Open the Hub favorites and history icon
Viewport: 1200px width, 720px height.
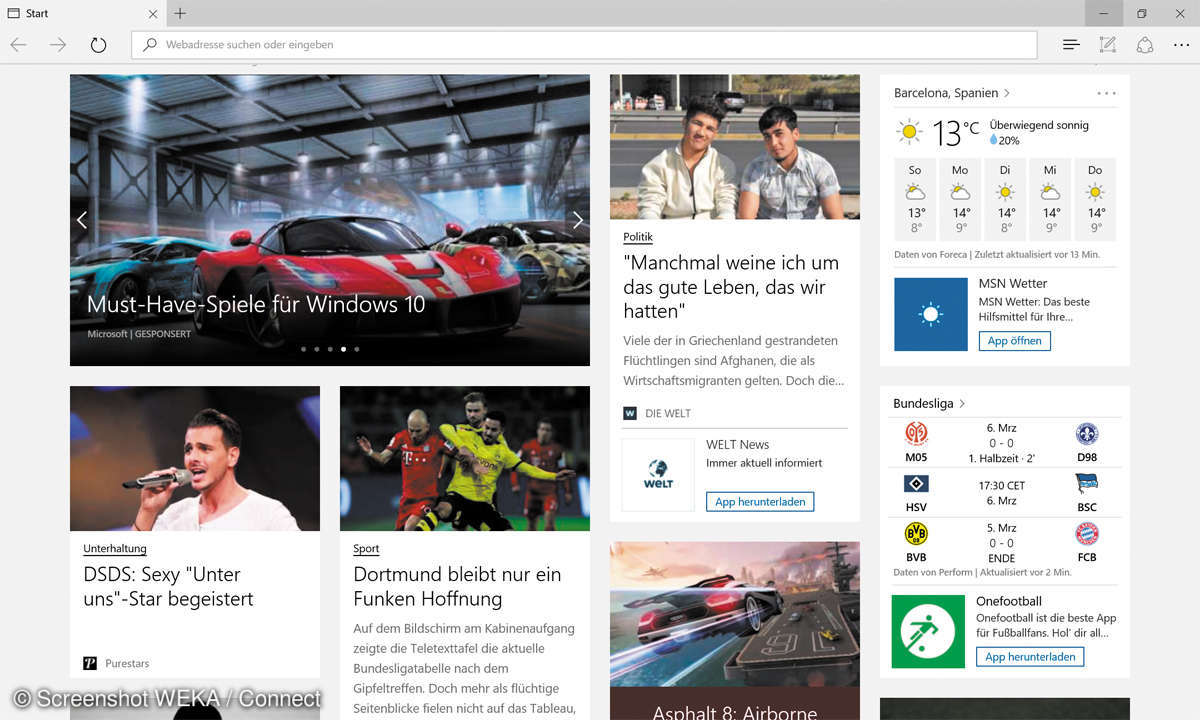pyautogui.click(x=1071, y=45)
